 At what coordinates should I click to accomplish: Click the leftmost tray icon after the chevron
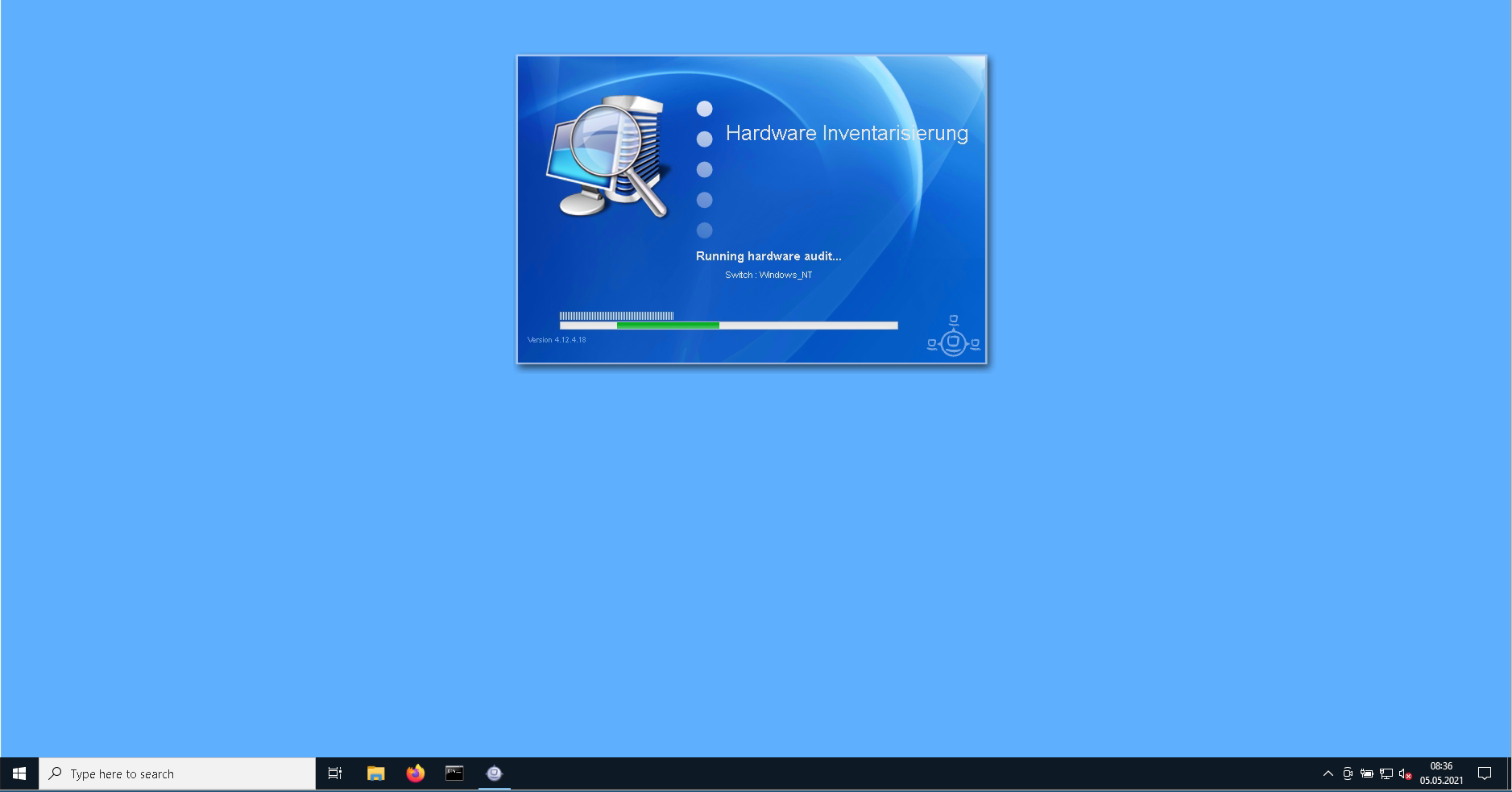[x=1348, y=773]
